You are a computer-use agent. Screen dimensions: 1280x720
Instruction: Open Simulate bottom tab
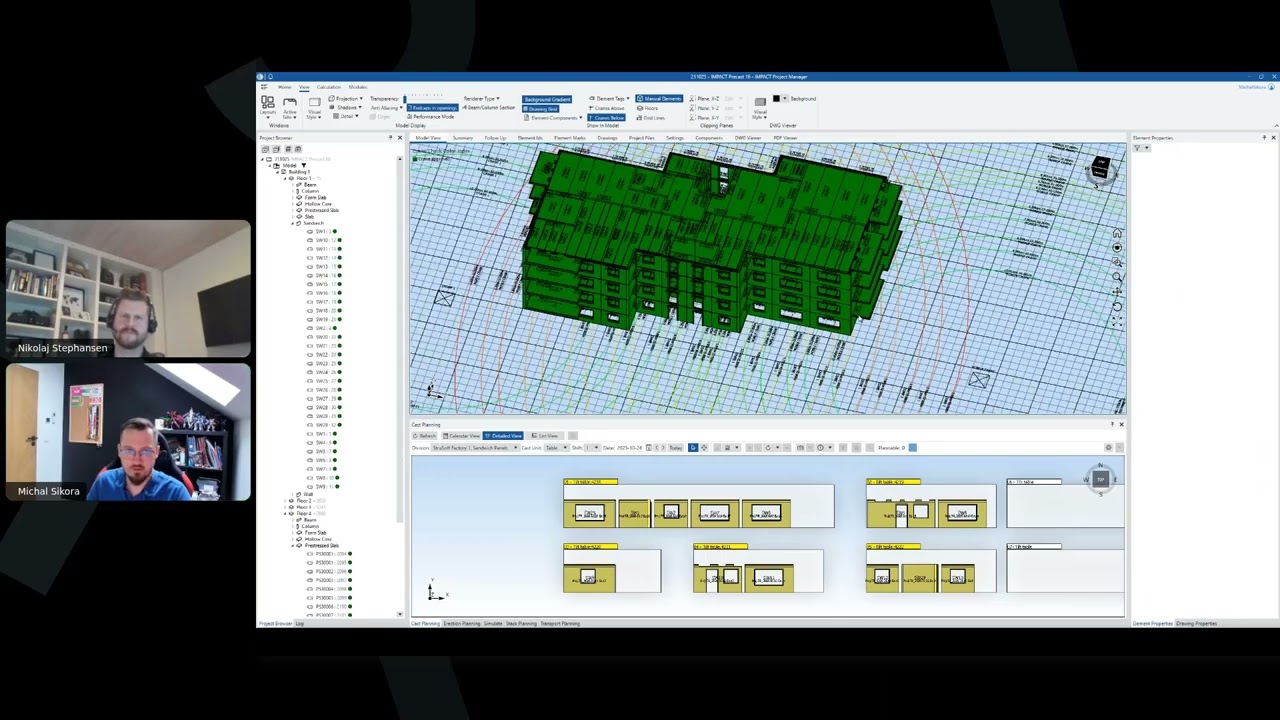pyautogui.click(x=493, y=623)
